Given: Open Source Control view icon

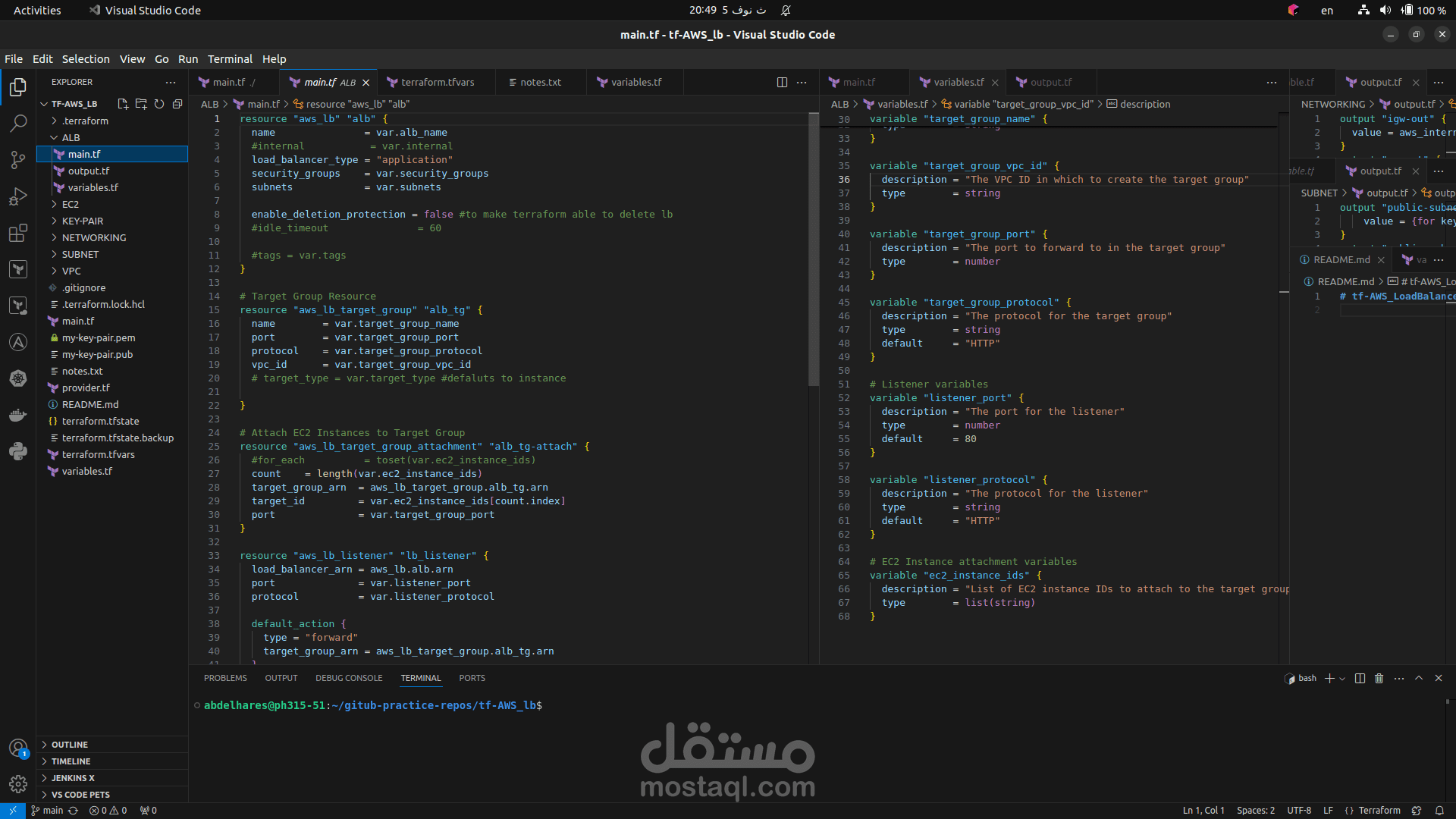Looking at the screenshot, I should pyautogui.click(x=18, y=159).
